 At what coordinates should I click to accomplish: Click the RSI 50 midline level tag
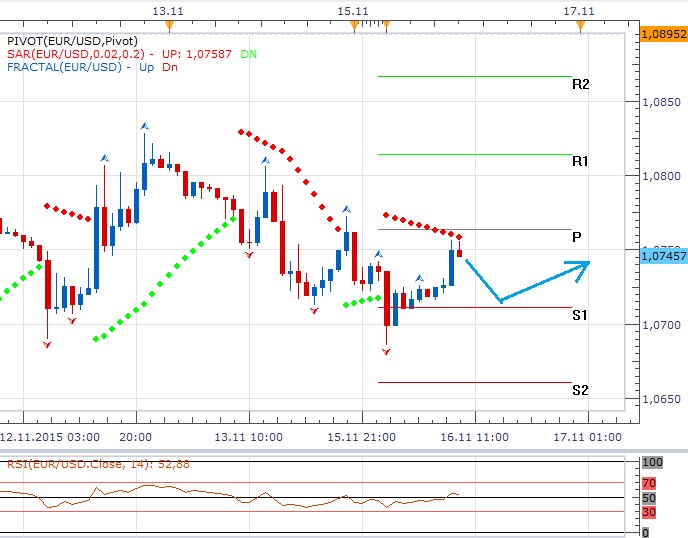(648, 497)
